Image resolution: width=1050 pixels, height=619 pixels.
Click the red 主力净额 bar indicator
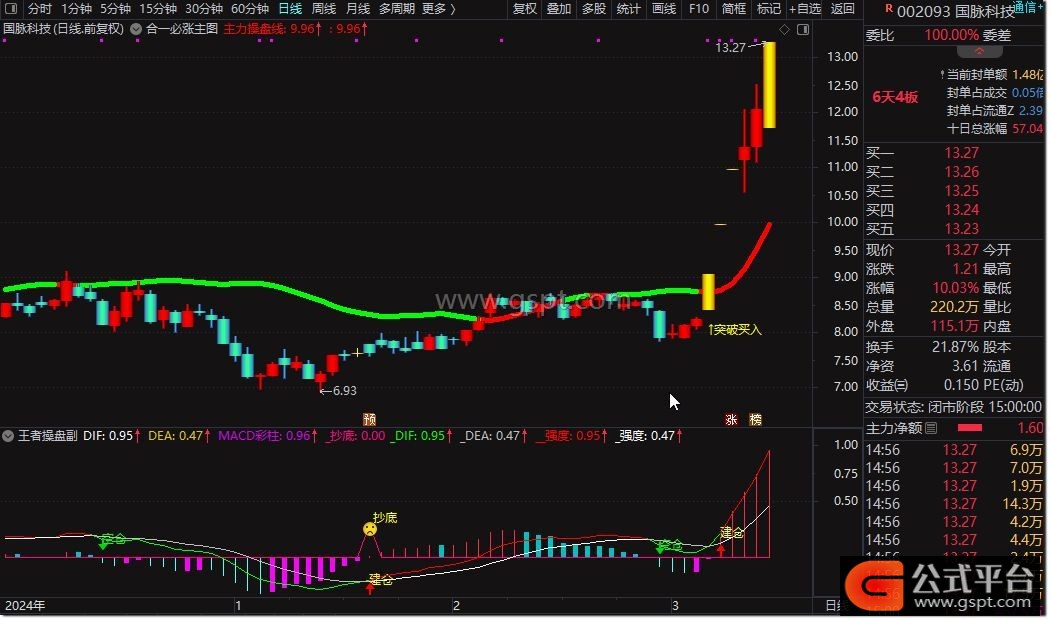click(970, 428)
